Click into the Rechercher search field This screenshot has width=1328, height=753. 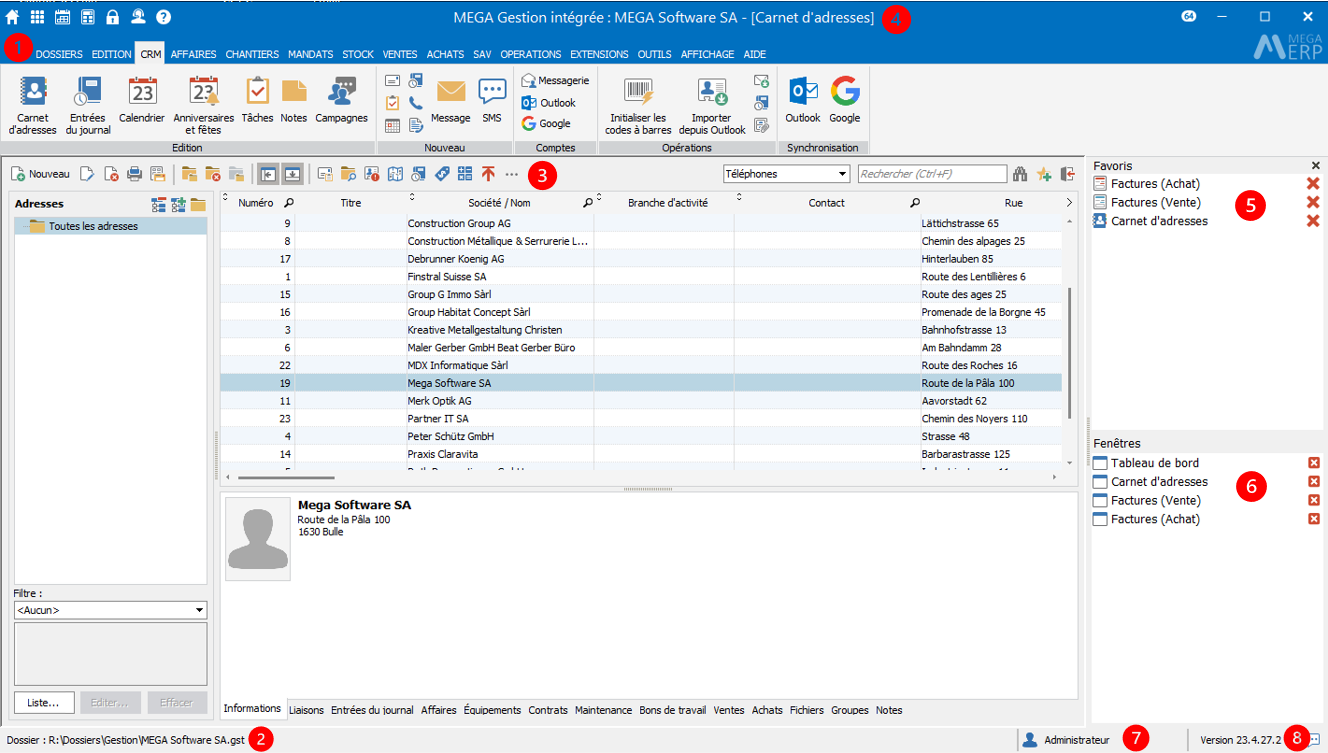click(x=931, y=174)
